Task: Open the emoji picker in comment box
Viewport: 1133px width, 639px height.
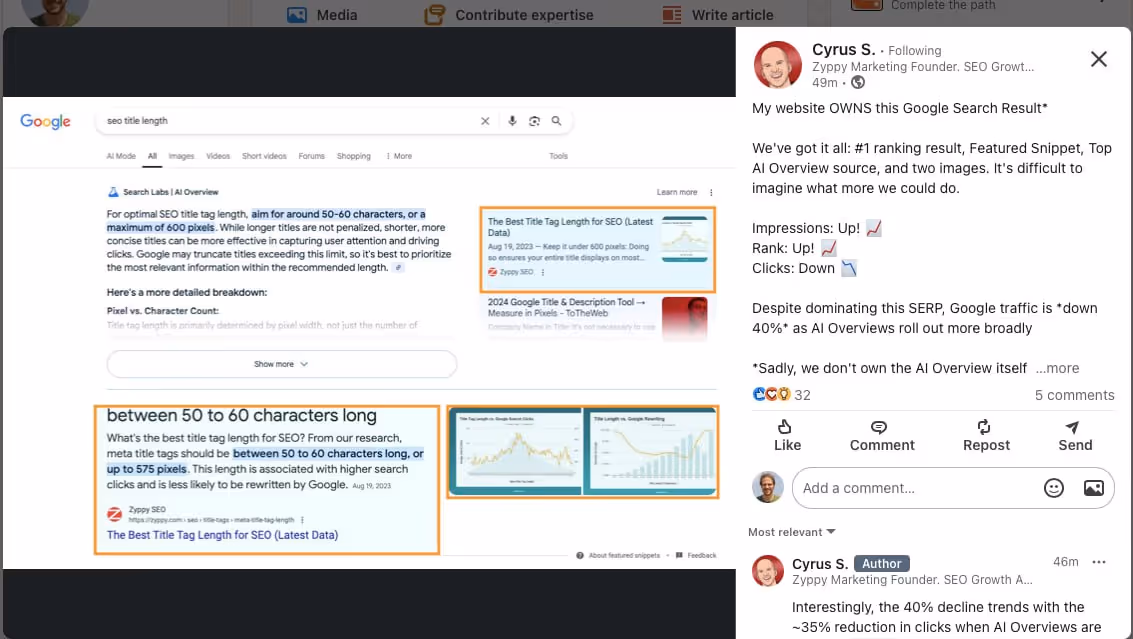Action: [x=1054, y=488]
